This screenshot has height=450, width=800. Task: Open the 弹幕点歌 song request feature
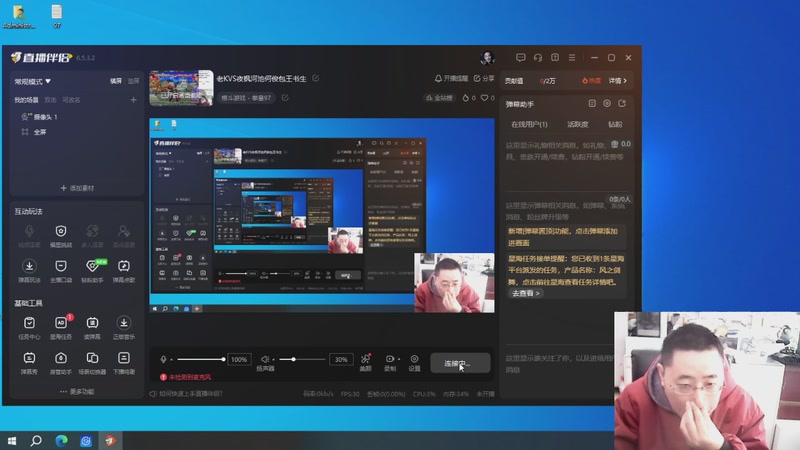coord(123,271)
